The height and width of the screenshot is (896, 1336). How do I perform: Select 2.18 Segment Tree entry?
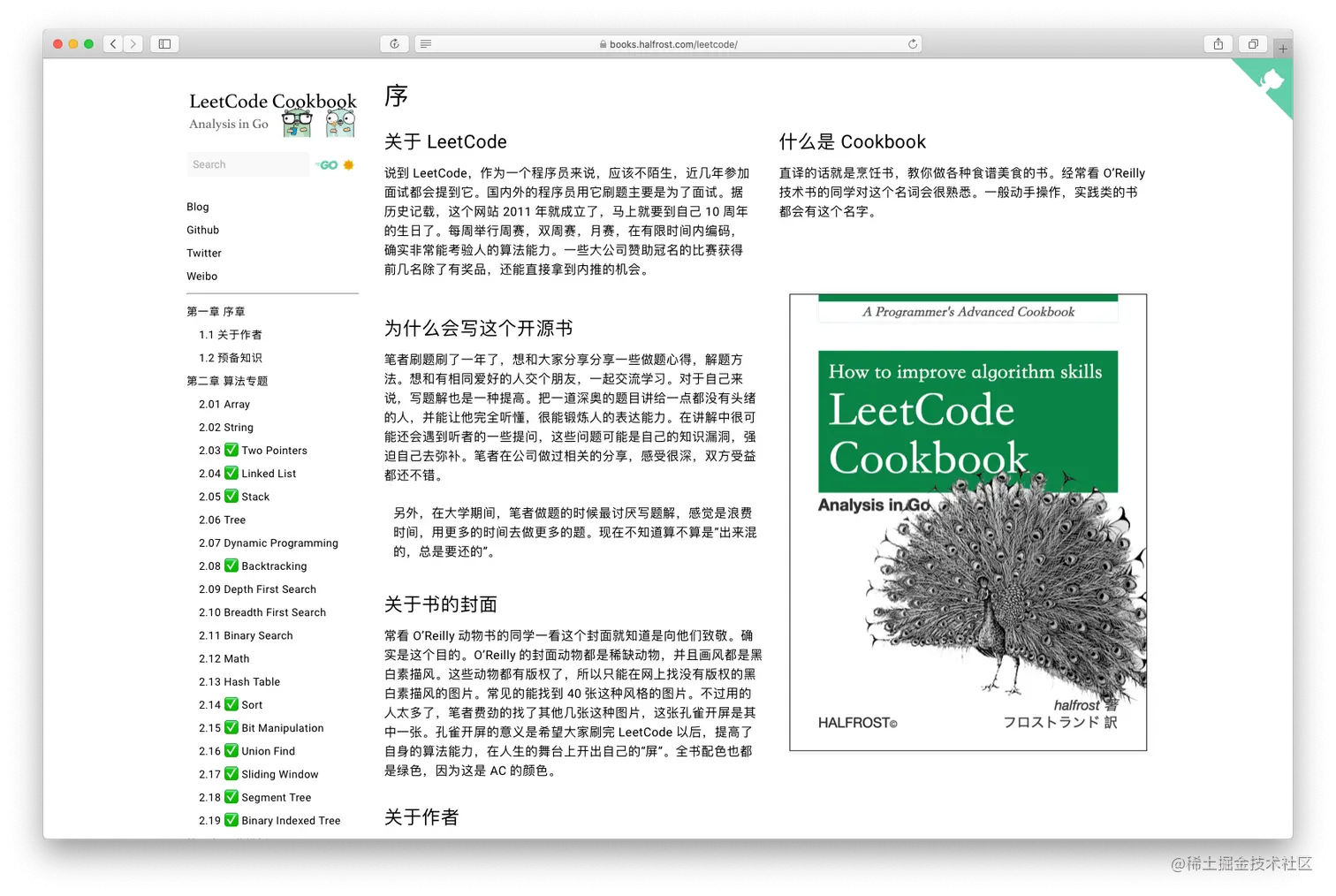(255, 797)
